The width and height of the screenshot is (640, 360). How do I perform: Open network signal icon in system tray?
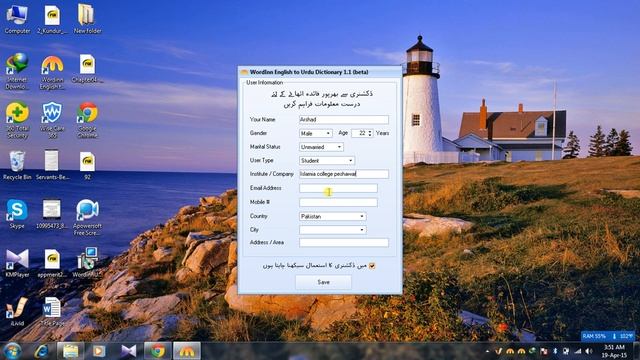578,351
